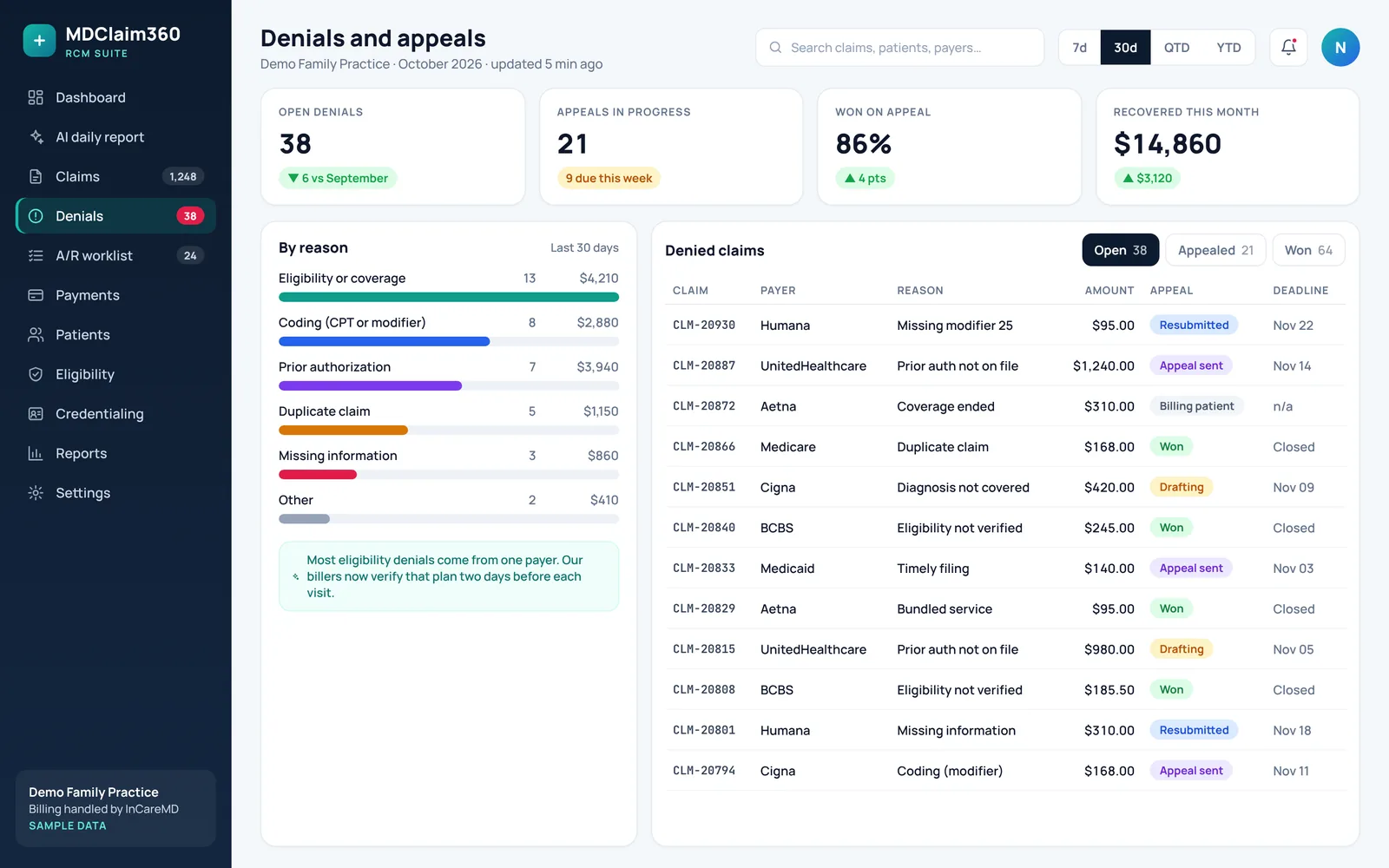This screenshot has height=868, width=1389.
Task: Click the Eligibility or coverage progress bar
Action: [449, 297]
